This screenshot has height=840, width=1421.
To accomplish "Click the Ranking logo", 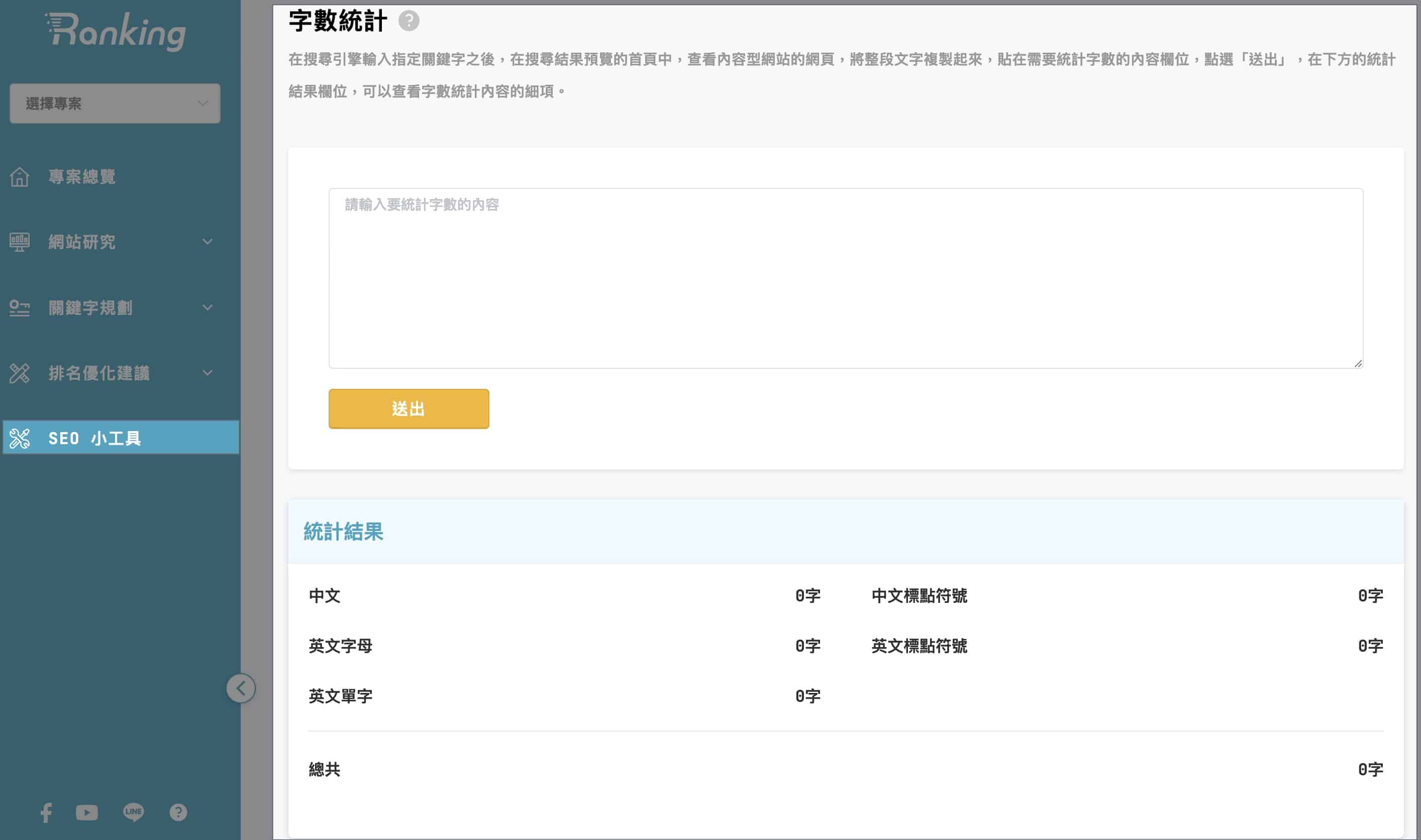I will click(x=116, y=31).
